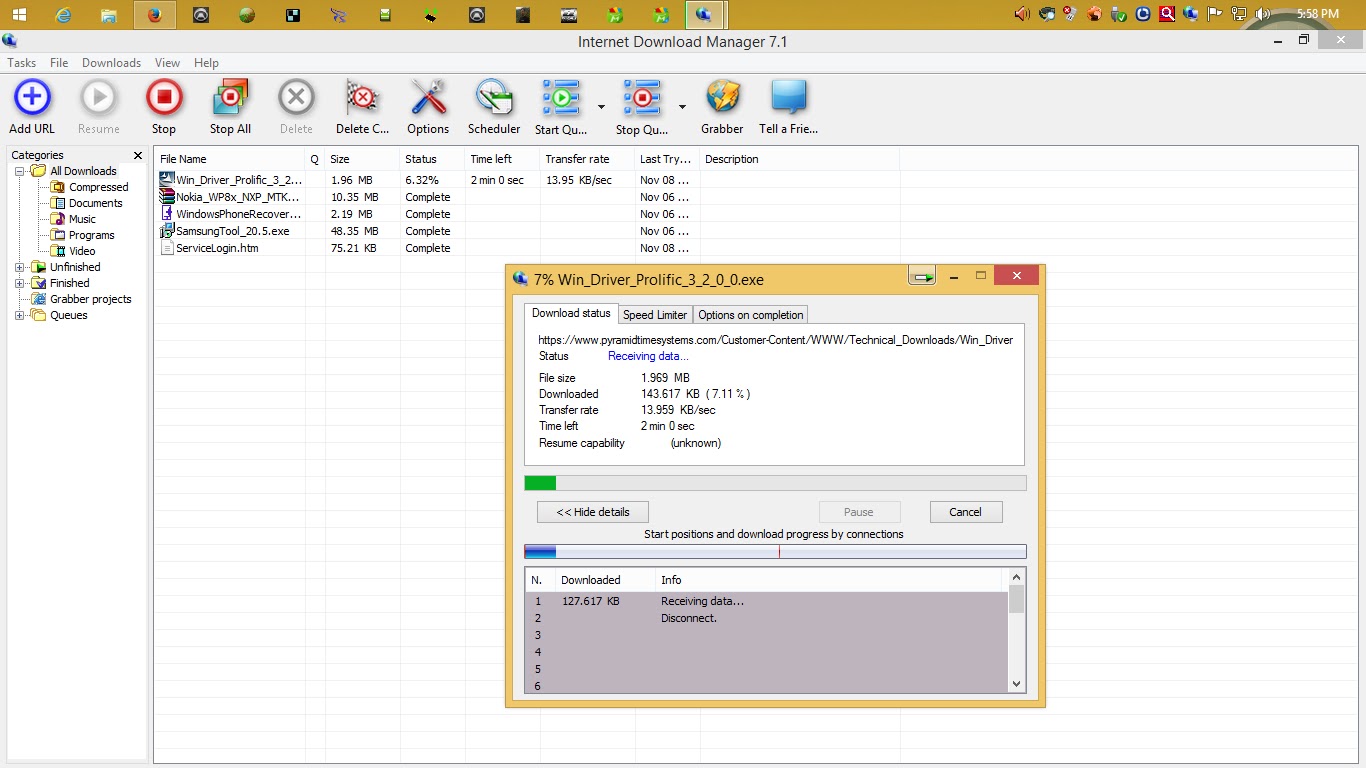Click the blue connections progress bar
This screenshot has width=1366, height=768.
click(775, 551)
